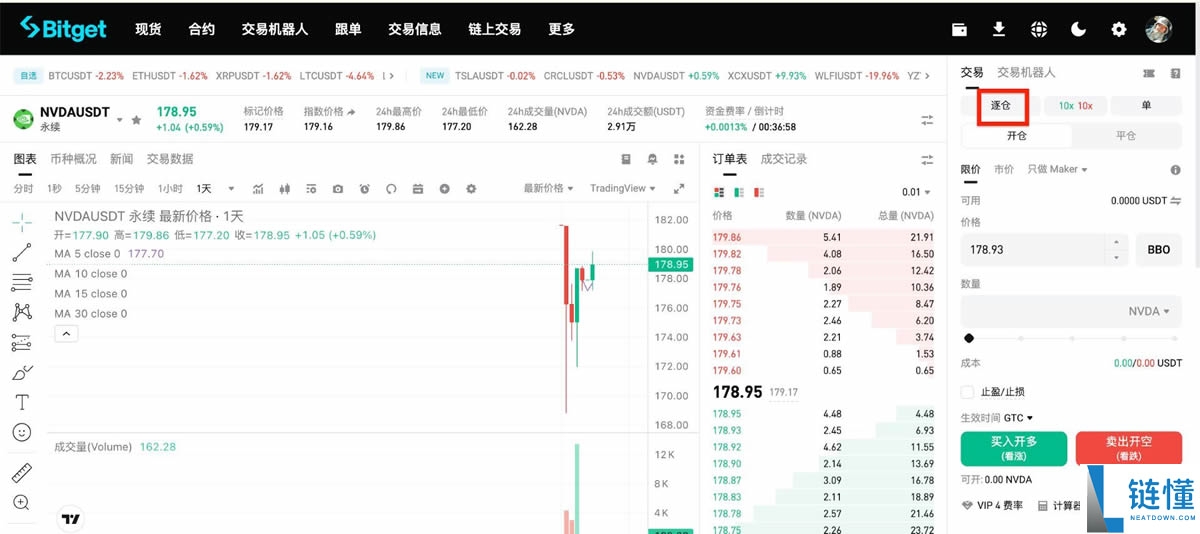Image resolution: width=1200 pixels, height=534 pixels.
Task: Enable the 止盈/止损 checkbox
Action: click(x=967, y=392)
